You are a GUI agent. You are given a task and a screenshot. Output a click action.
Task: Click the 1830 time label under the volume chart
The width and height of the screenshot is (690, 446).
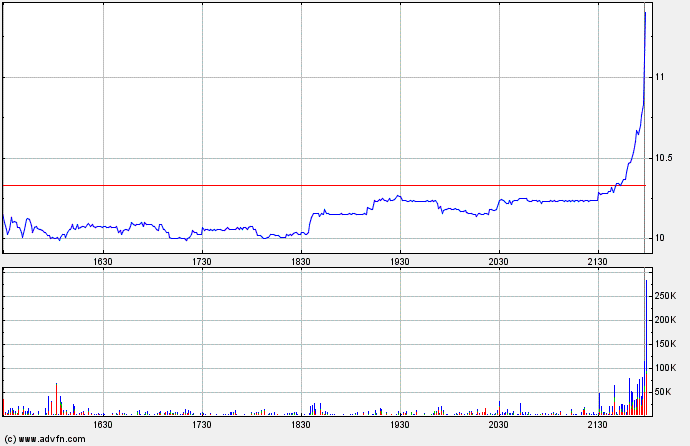tap(301, 424)
